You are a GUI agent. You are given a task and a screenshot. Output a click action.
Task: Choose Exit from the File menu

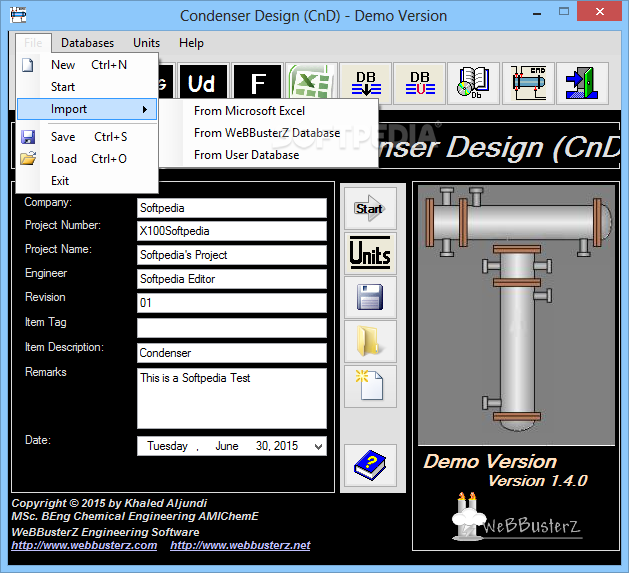87,181
